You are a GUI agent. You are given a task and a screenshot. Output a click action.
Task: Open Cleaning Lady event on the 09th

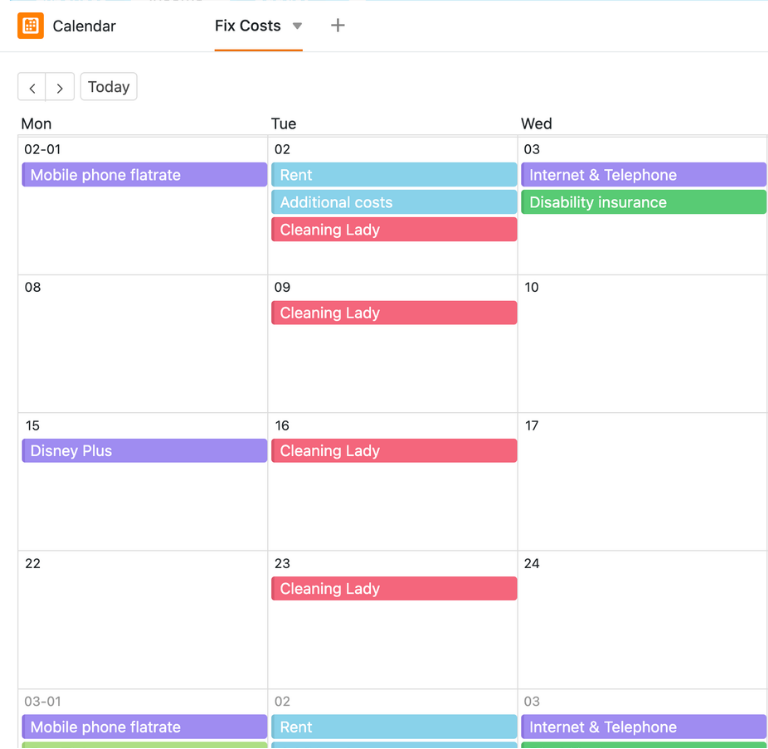(x=394, y=313)
